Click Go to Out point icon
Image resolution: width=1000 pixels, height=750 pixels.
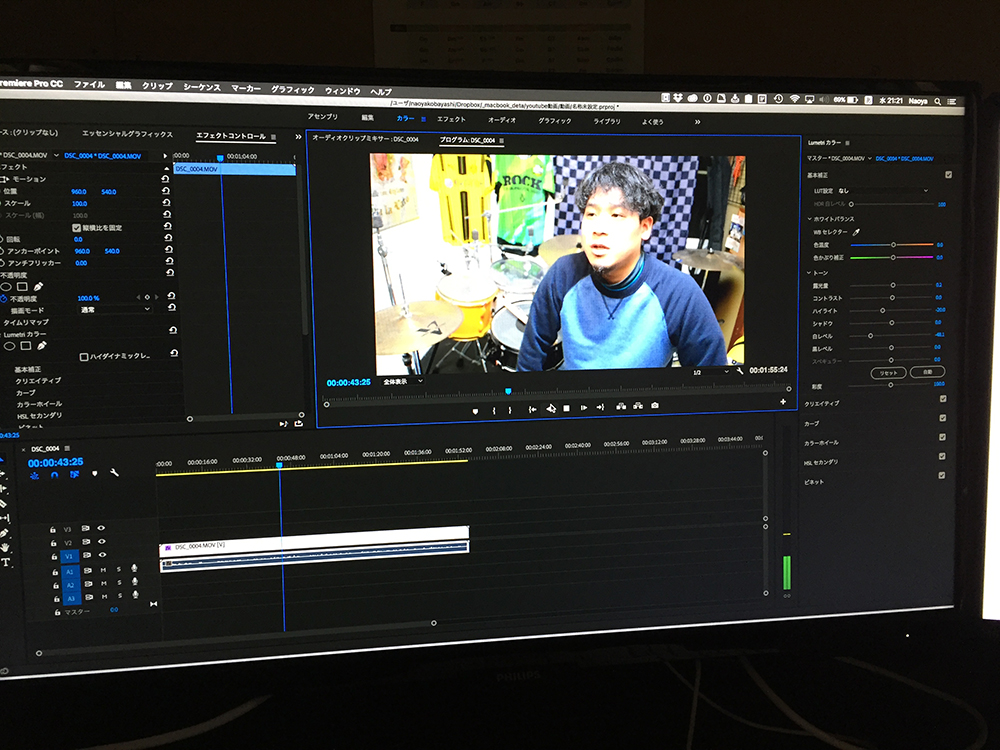600,407
